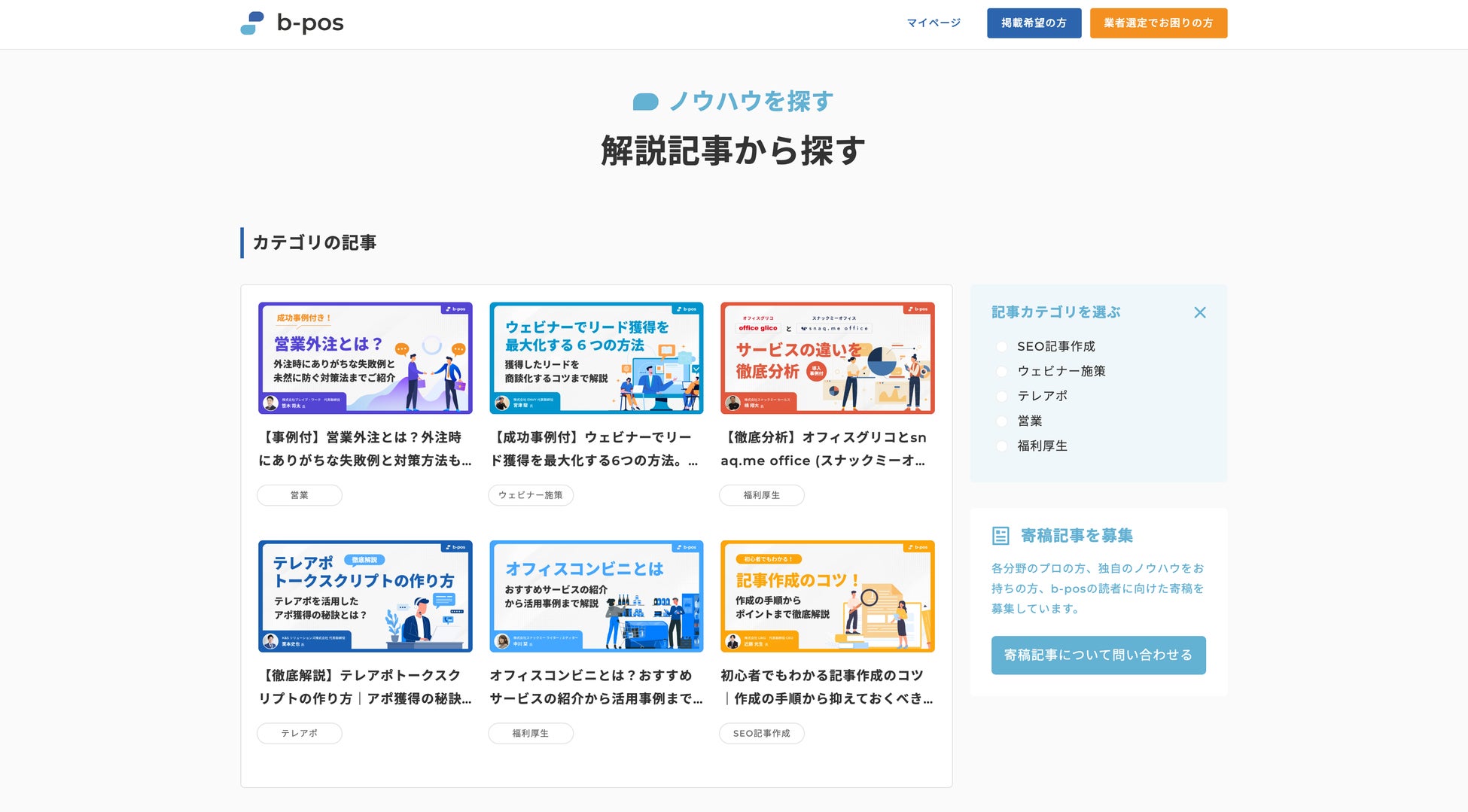Click the 福利厚生 tag under the オフィスグリコ article
Viewport: 1468px width, 812px height.
click(762, 495)
